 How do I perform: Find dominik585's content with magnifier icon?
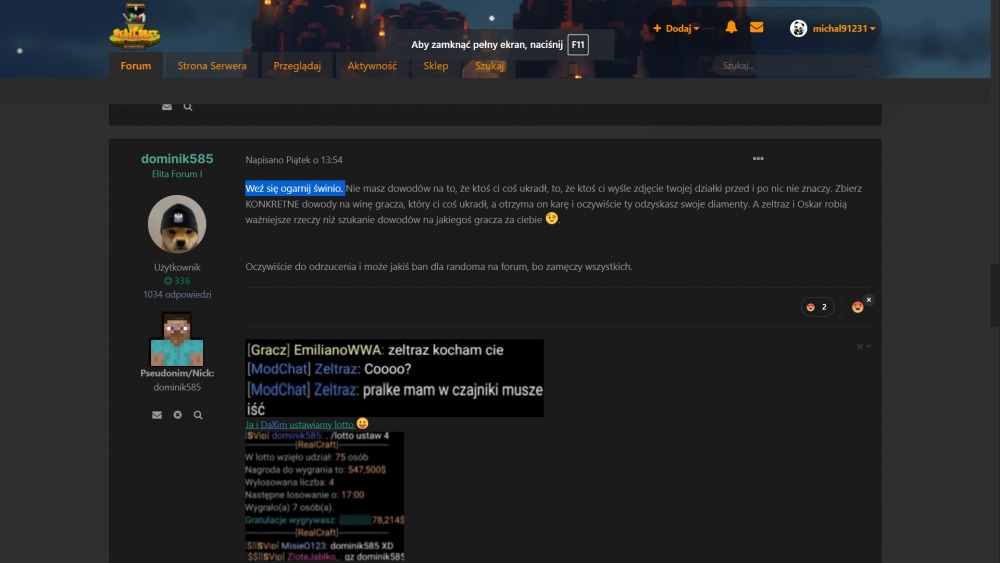pyautogui.click(x=198, y=415)
